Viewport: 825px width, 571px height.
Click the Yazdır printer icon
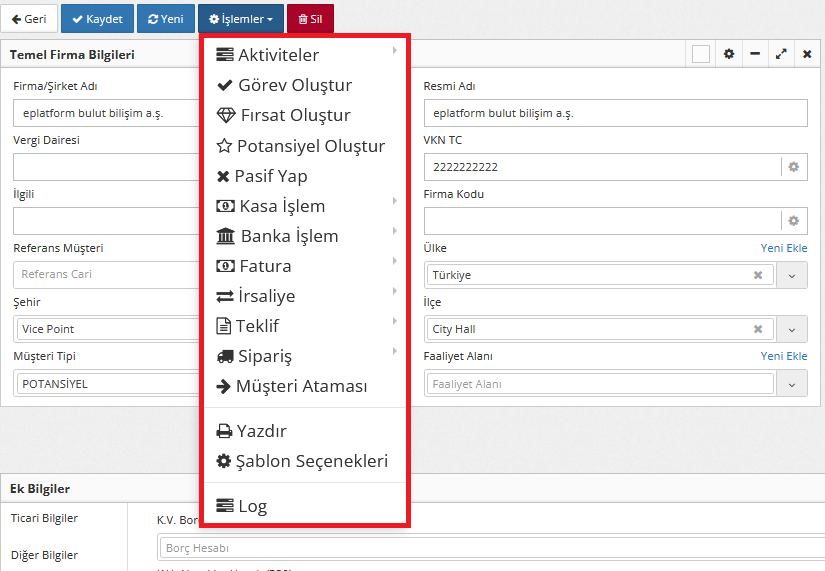point(225,432)
